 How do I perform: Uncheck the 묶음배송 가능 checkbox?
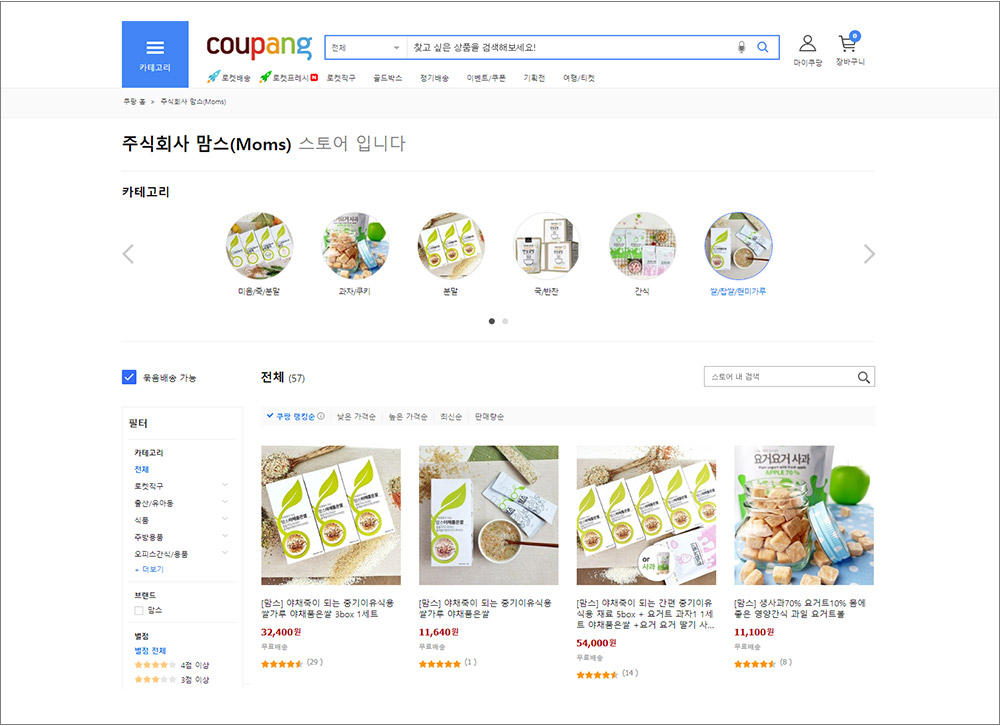pyautogui.click(x=129, y=377)
